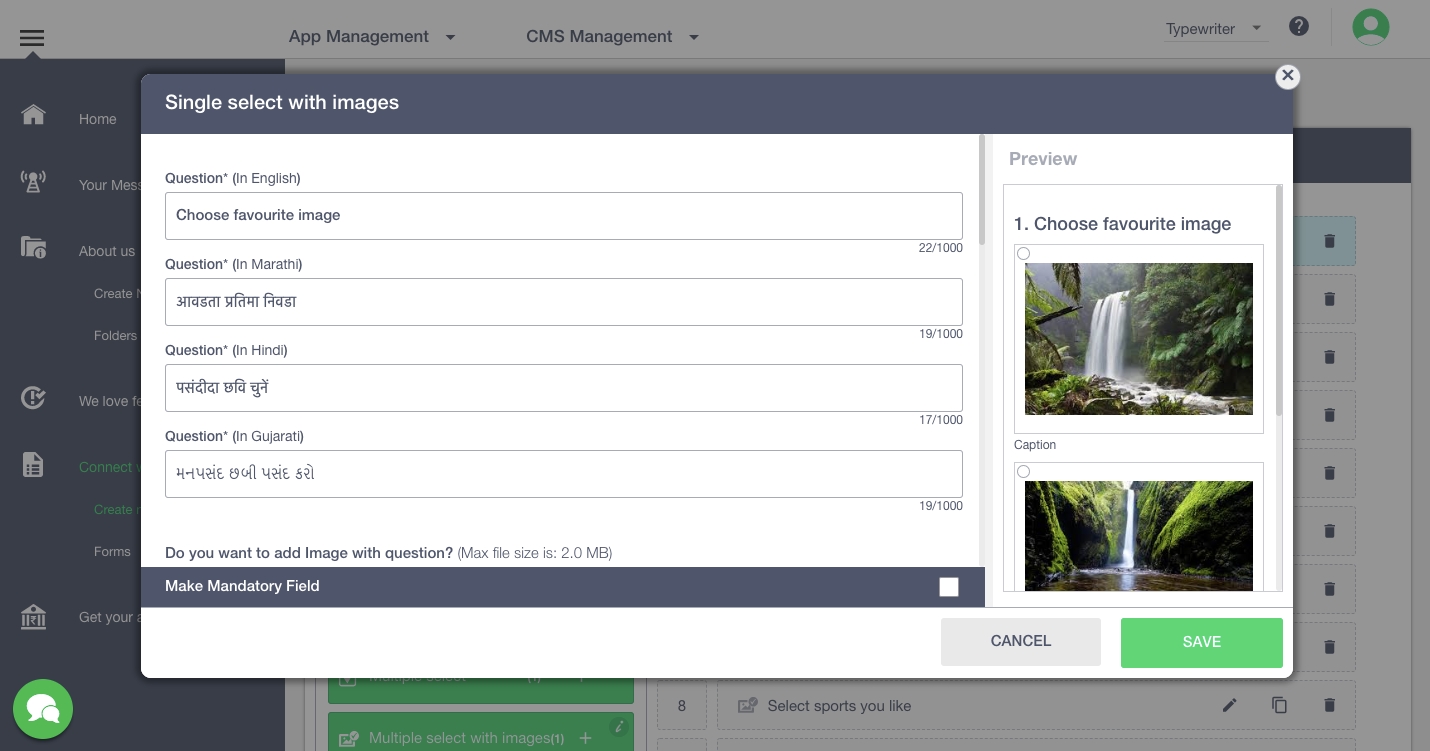Click the Forms sidebar menu item
1430x751 pixels.
pos(112,551)
